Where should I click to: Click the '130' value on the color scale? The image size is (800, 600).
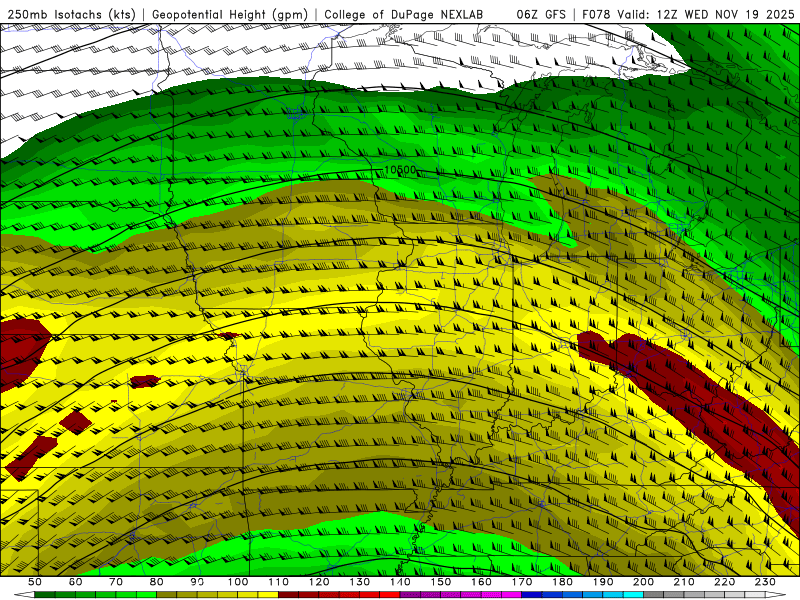point(360,582)
